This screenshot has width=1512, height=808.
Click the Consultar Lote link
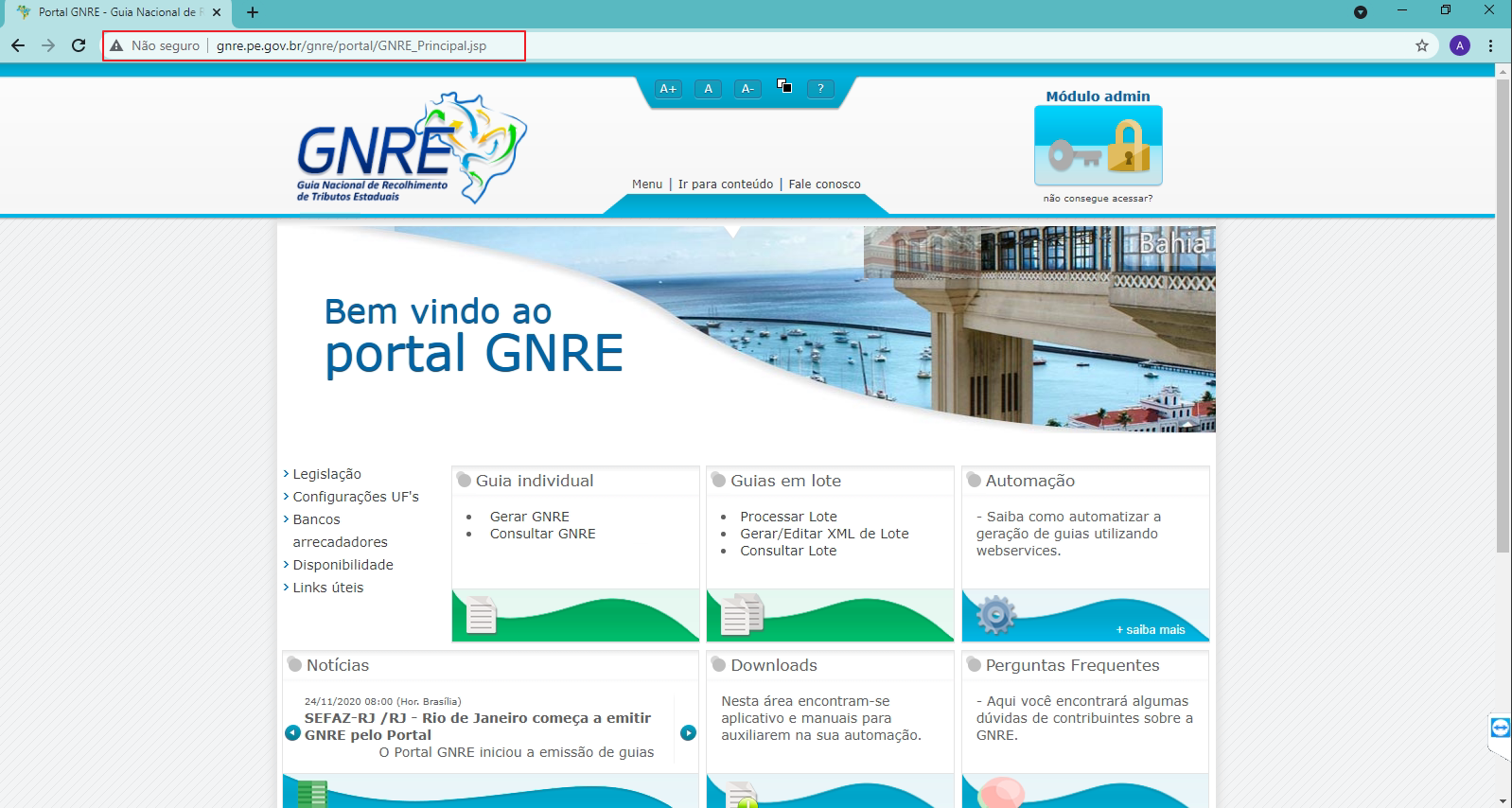[788, 551]
